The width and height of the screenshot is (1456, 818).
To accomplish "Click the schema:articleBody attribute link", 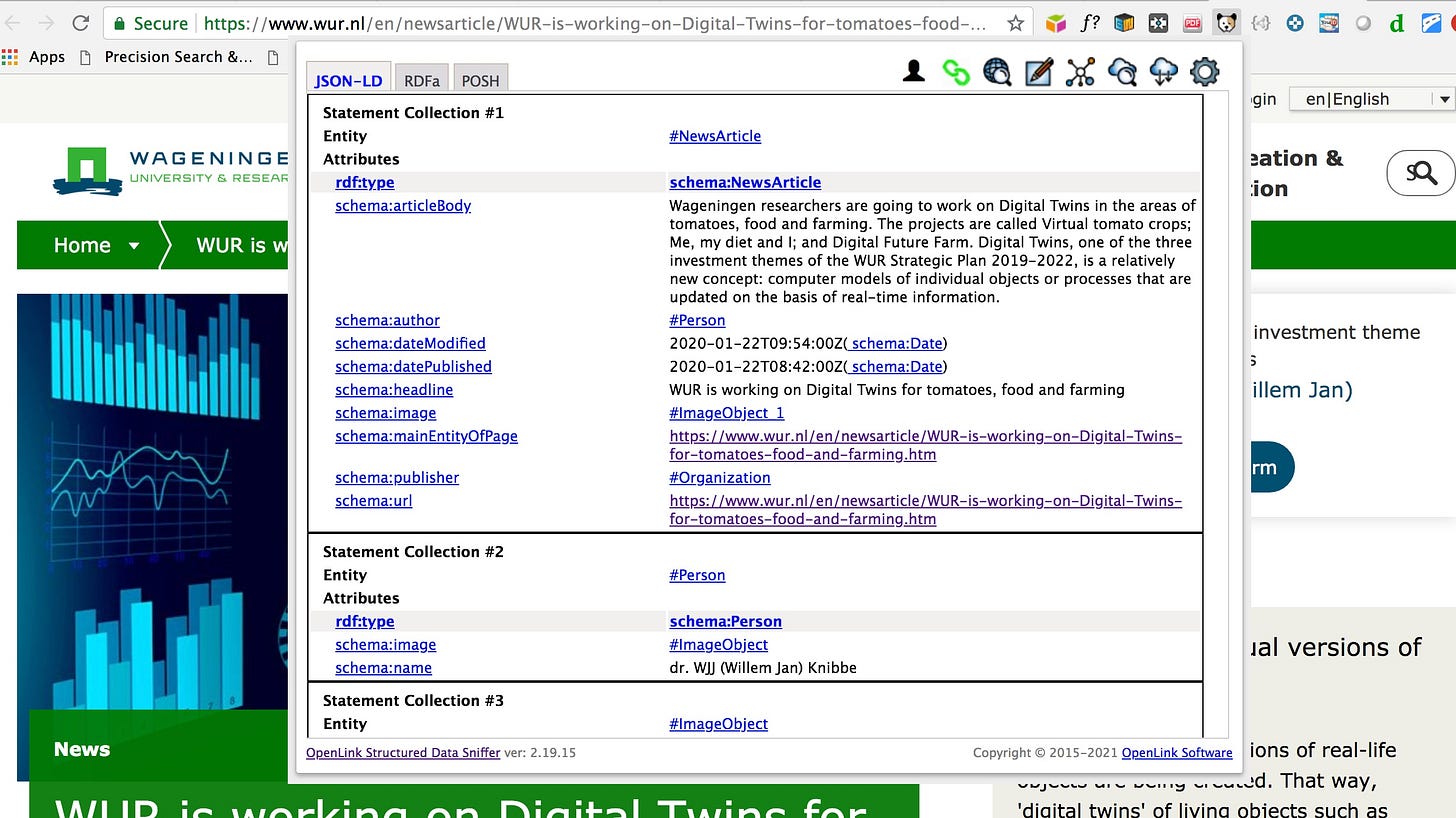I will (x=403, y=205).
